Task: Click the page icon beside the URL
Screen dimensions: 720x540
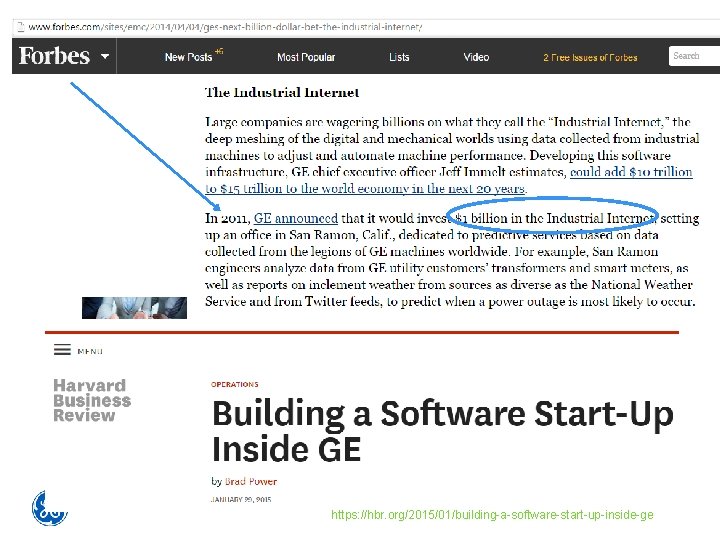Action: pyautogui.click(x=20, y=27)
